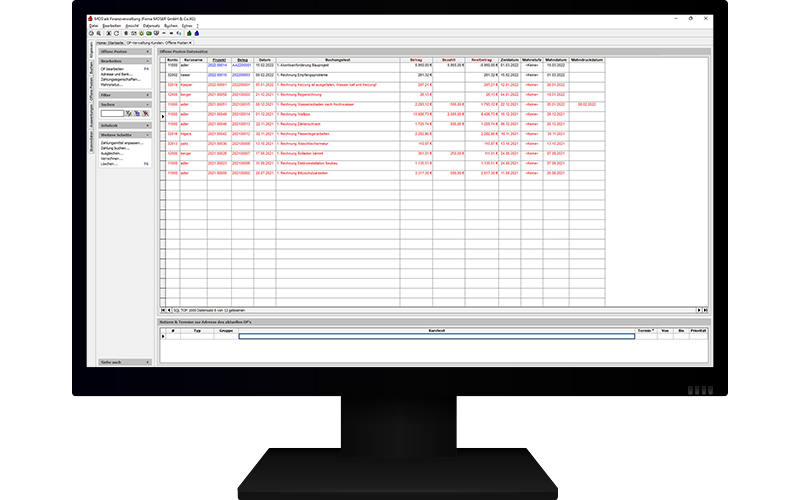This screenshot has height=500, width=800.
Task: Select row '1. Akontoanforderung Bauprojekt'
Action: [x=385, y=65]
